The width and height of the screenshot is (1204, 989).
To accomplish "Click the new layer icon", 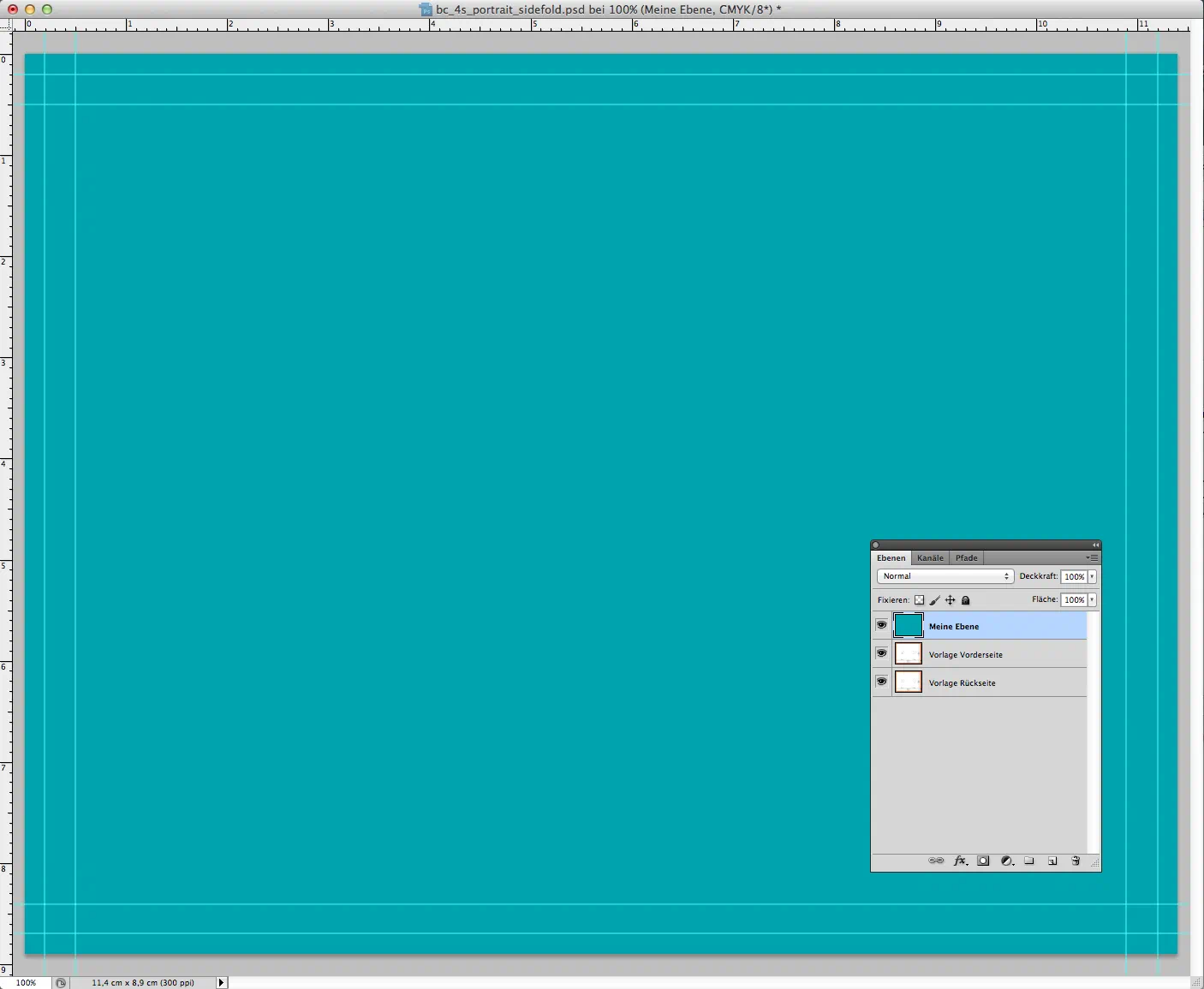I will [x=1052, y=861].
